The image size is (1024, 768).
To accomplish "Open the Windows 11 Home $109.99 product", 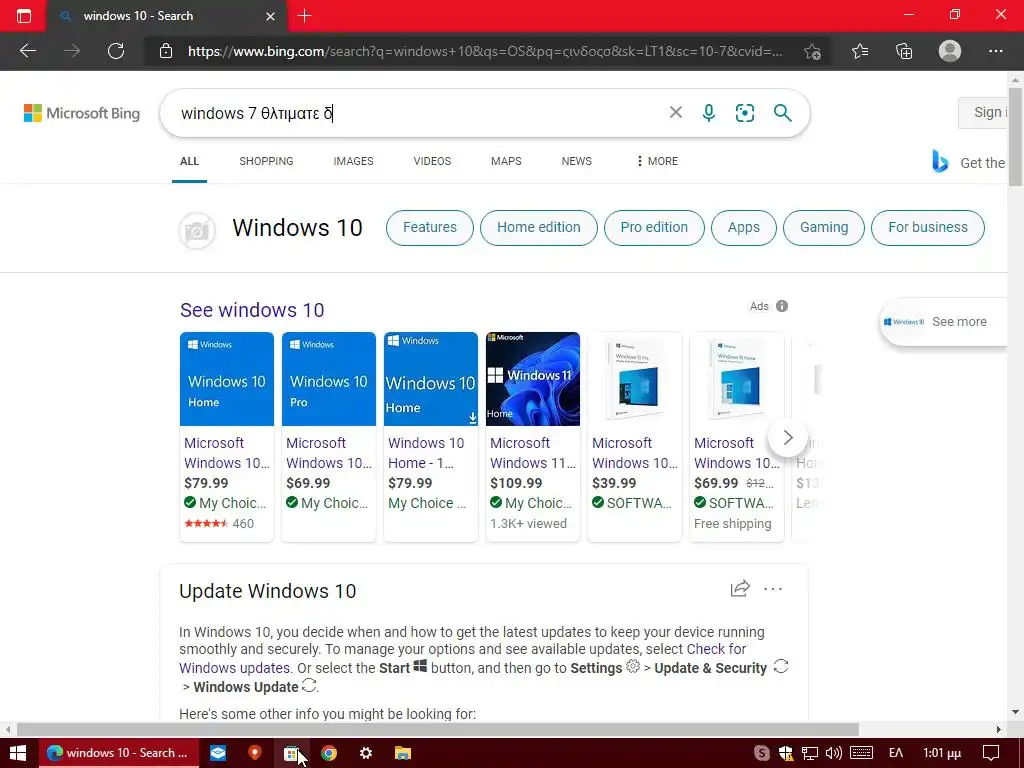I will pos(532,436).
